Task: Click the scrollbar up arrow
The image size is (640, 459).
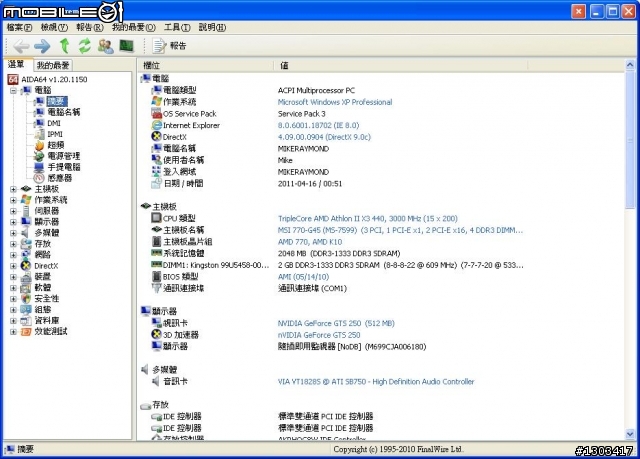Action: (x=630, y=65)
